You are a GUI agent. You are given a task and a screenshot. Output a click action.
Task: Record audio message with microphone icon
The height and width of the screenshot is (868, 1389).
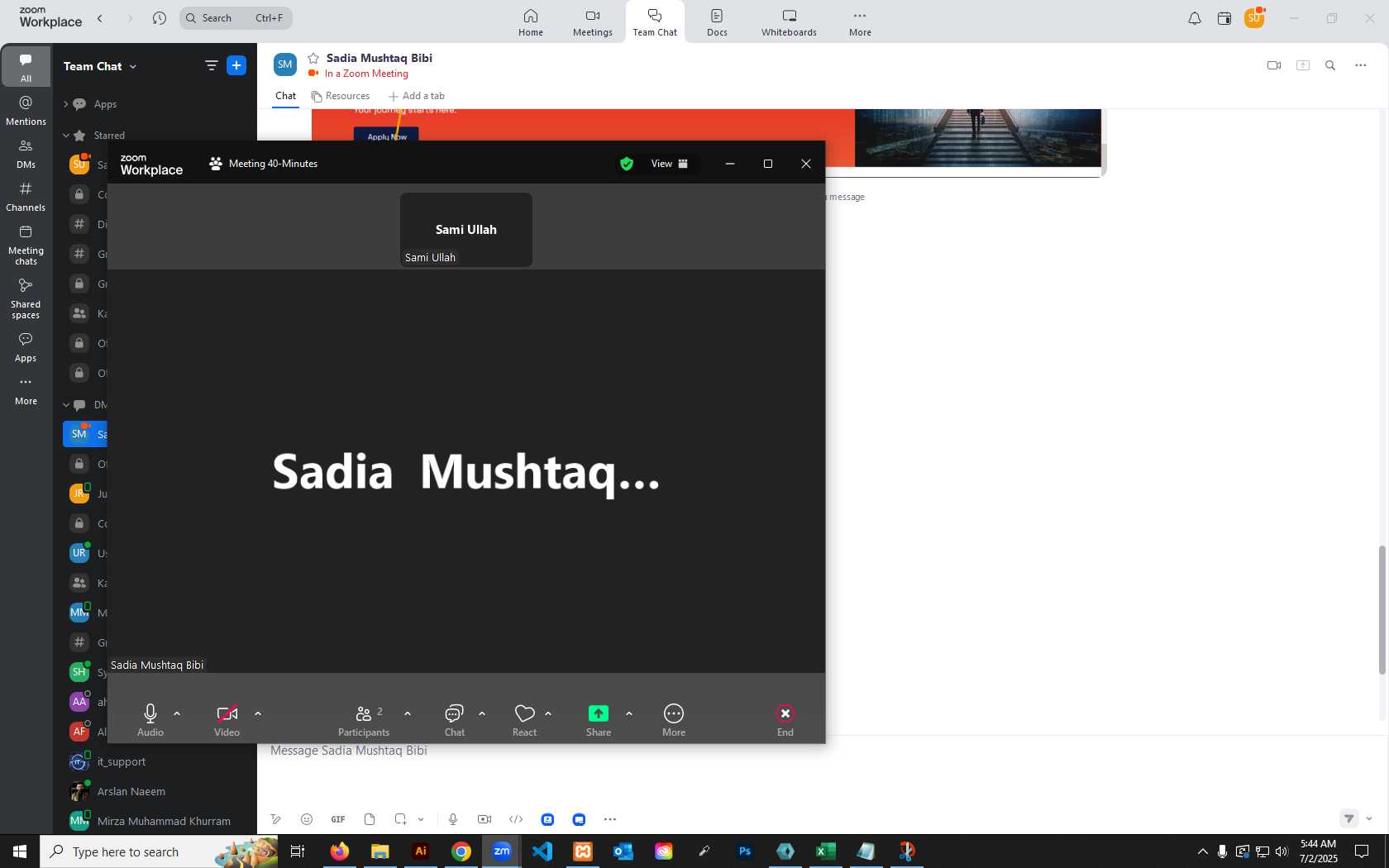pyautogui.click(x=453, y=819)
